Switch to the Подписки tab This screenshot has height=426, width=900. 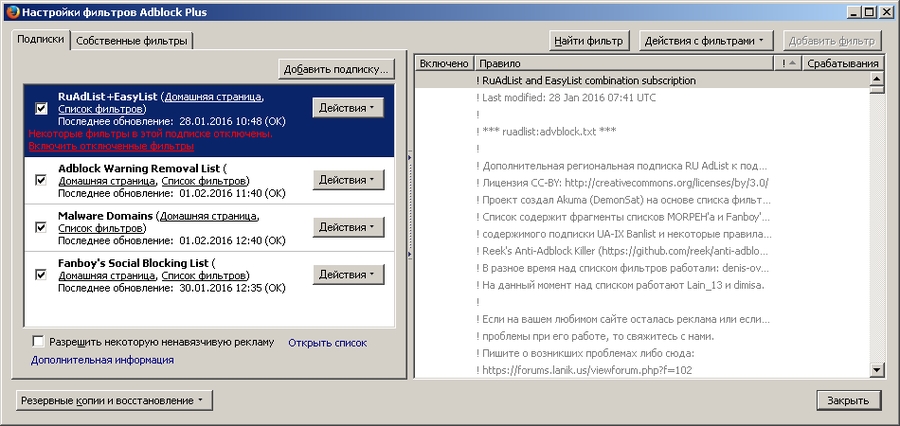point(40,40)
